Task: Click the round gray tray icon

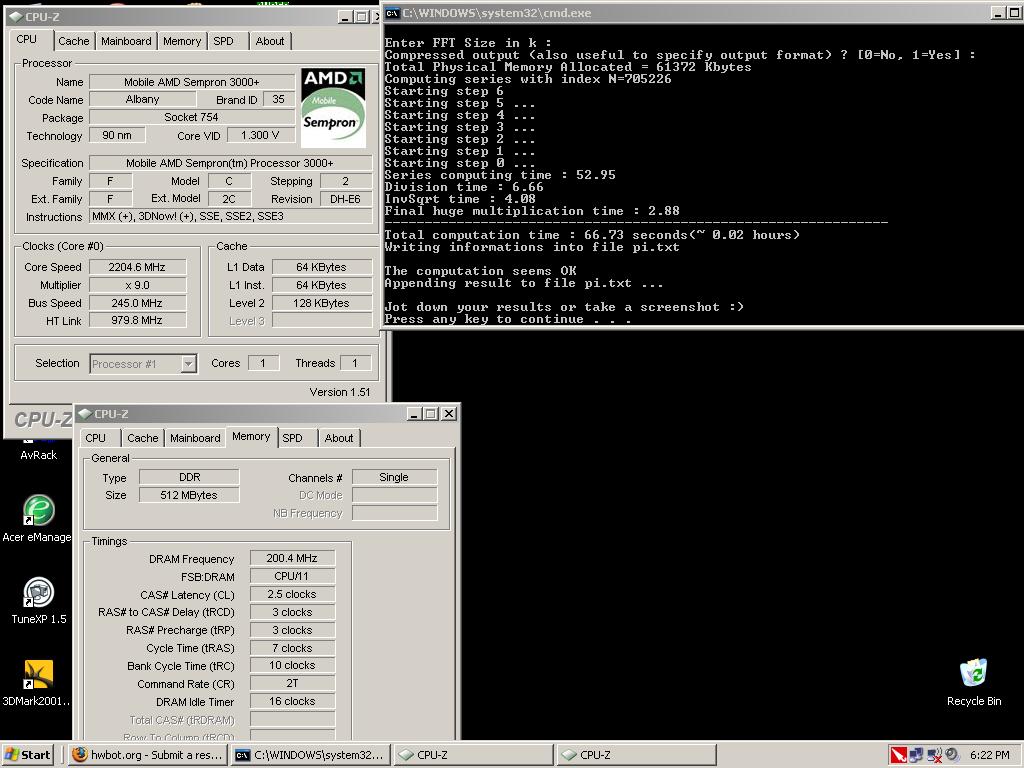Action: coord(952,755)
